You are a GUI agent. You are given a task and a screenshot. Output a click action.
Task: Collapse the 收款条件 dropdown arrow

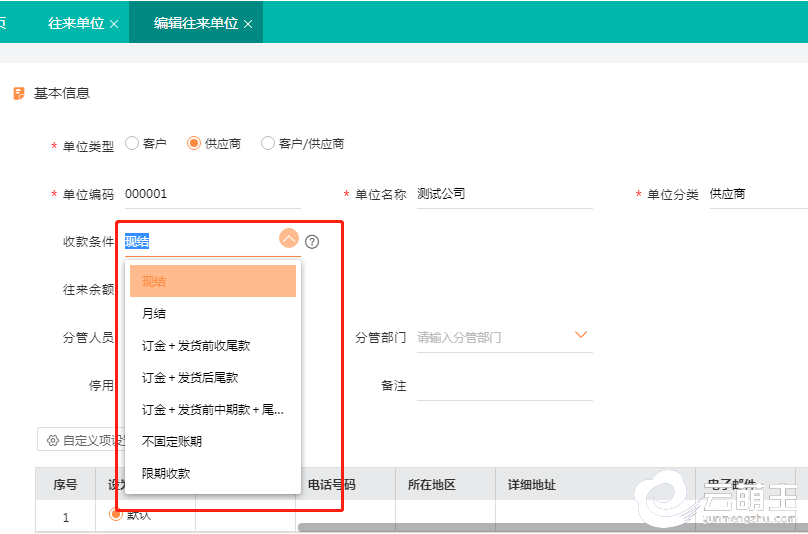(x=288, y=239)
